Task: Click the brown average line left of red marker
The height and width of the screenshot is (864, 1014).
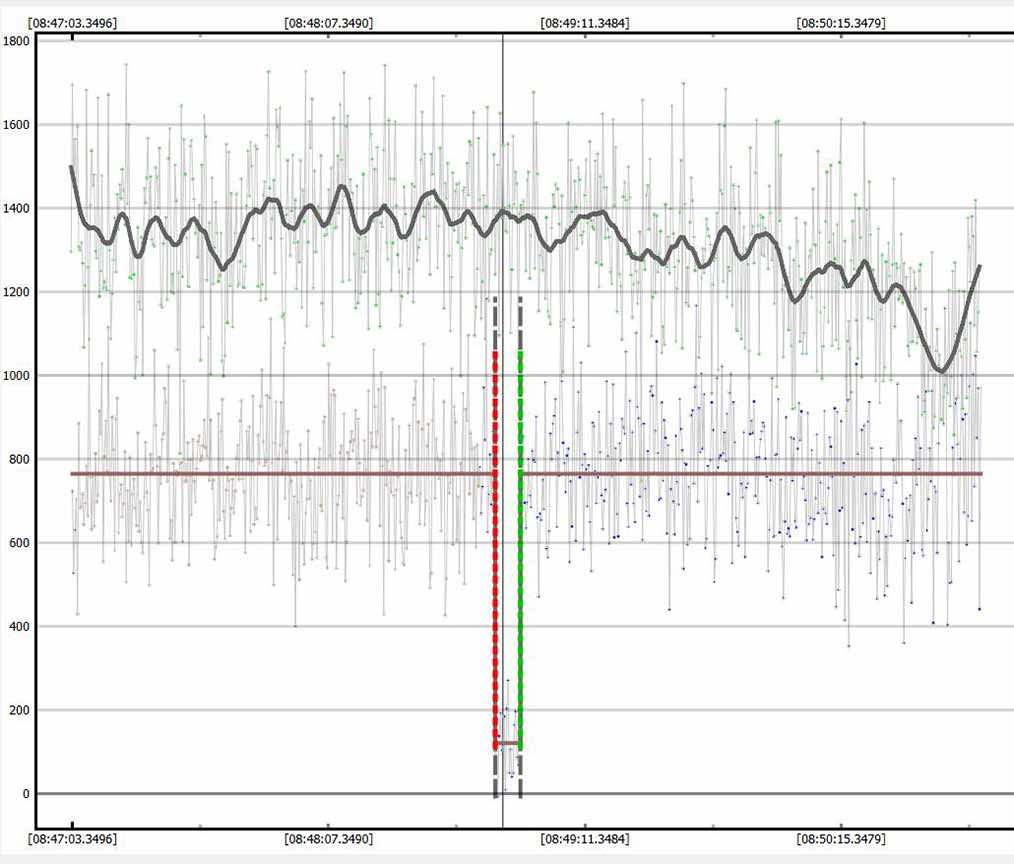Action: 282,474
